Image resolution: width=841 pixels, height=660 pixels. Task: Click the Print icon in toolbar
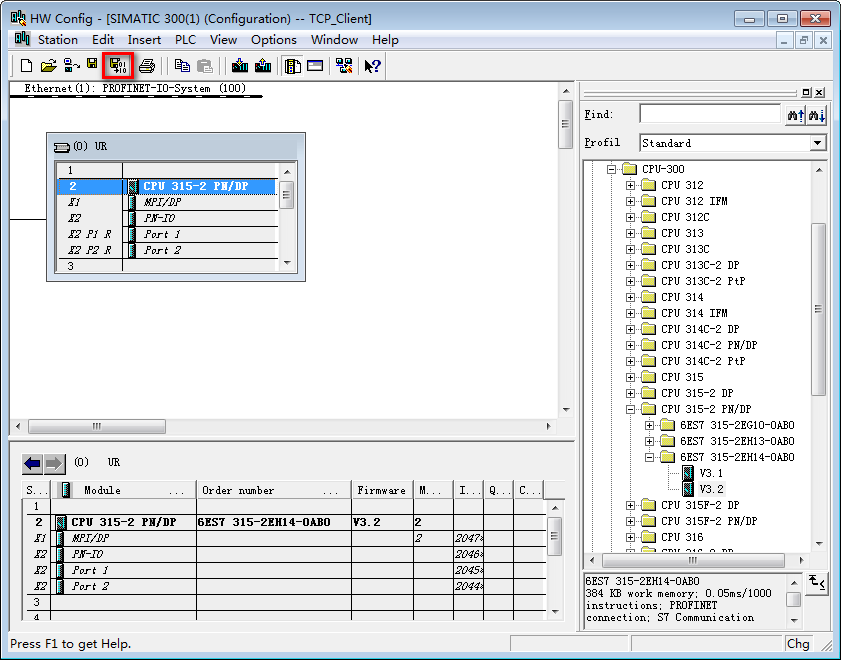[x=147, y=66]
